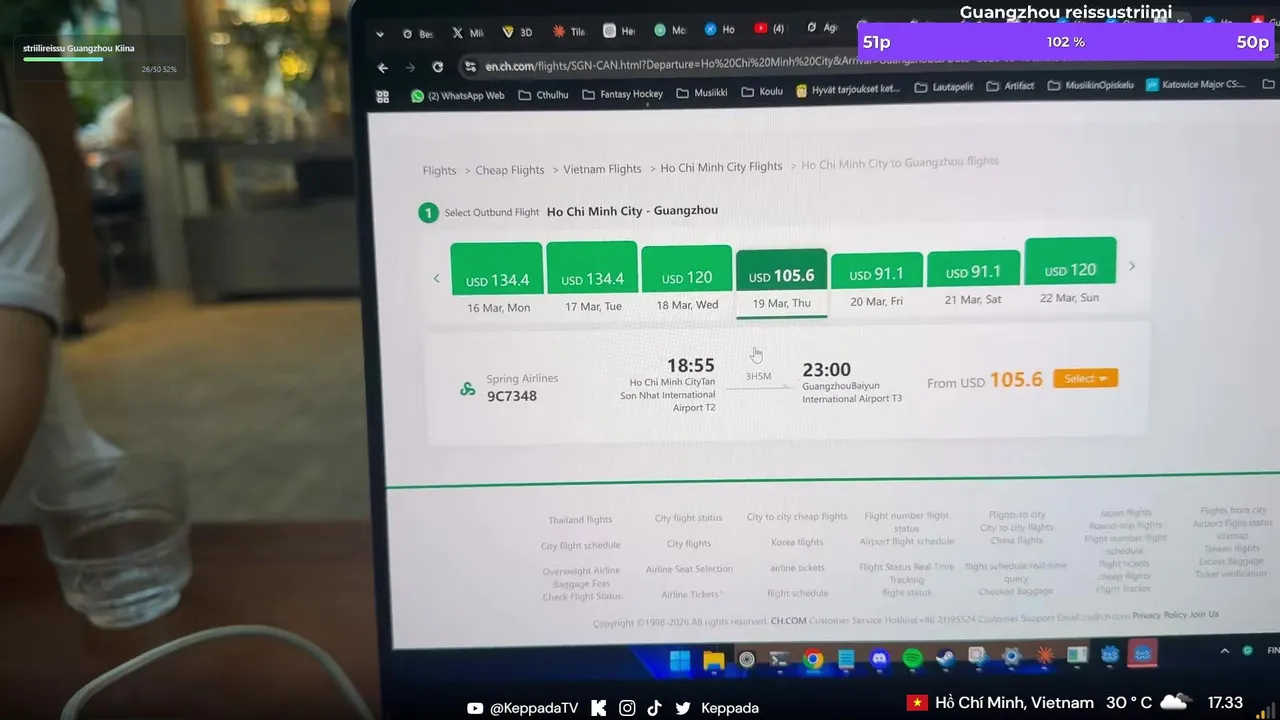Image resolution: width=1280 pixels, height=720 pixels.
Task: Click the Korea flights footer link
Action: (x=797, y=542)
